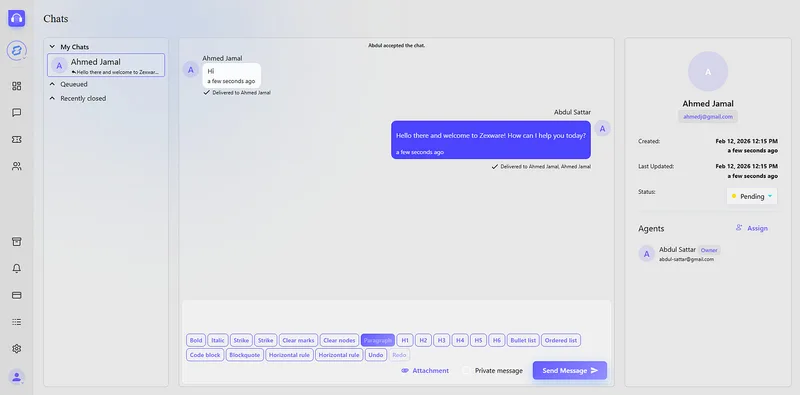The height and width of the screenshot is (395, 800).
Task: Click Abdul Sattar avatar in Agents list
Action: coord(646,254)
